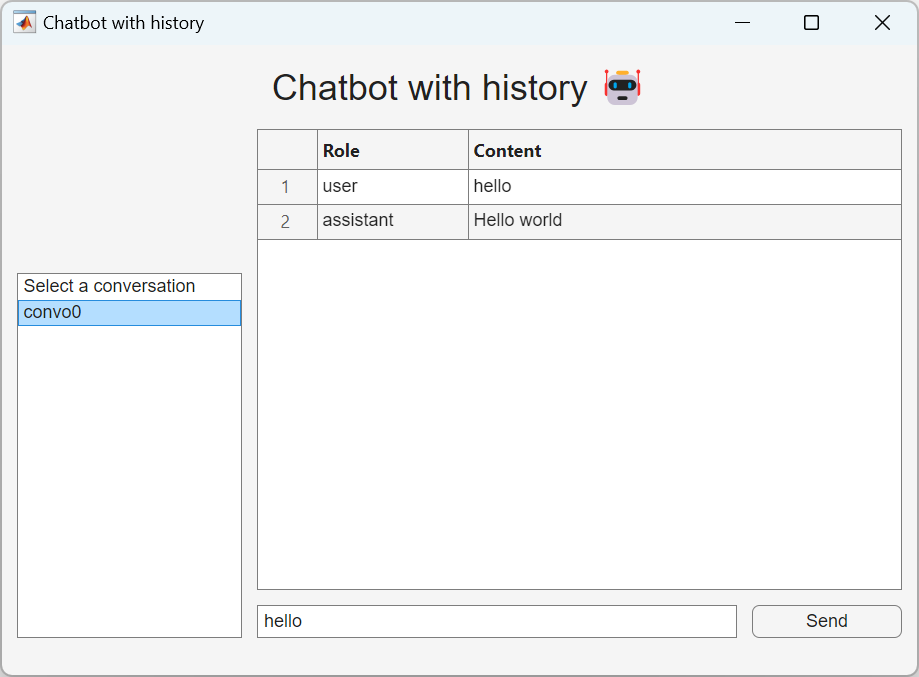
Task: Choose "Select a conversation" in the list
Action: (x=129, y=286)
